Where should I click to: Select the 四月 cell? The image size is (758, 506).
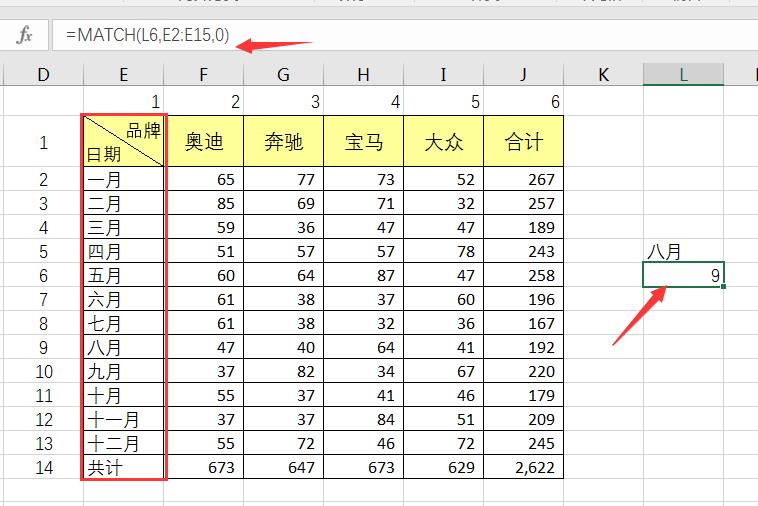pos(124,251)
